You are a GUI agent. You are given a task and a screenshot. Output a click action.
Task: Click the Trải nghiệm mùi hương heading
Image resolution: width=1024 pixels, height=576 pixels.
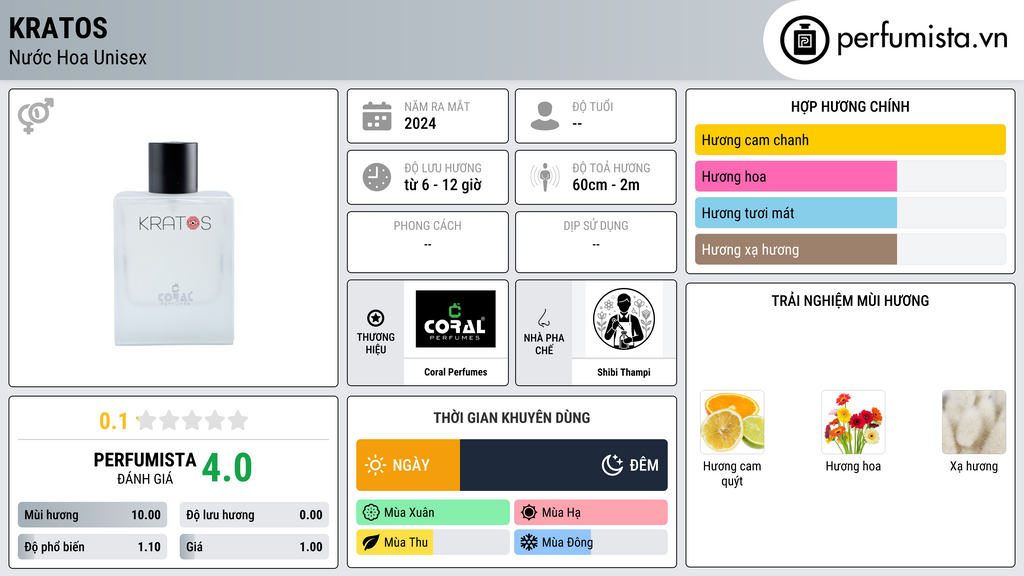[x=850, y=300]
